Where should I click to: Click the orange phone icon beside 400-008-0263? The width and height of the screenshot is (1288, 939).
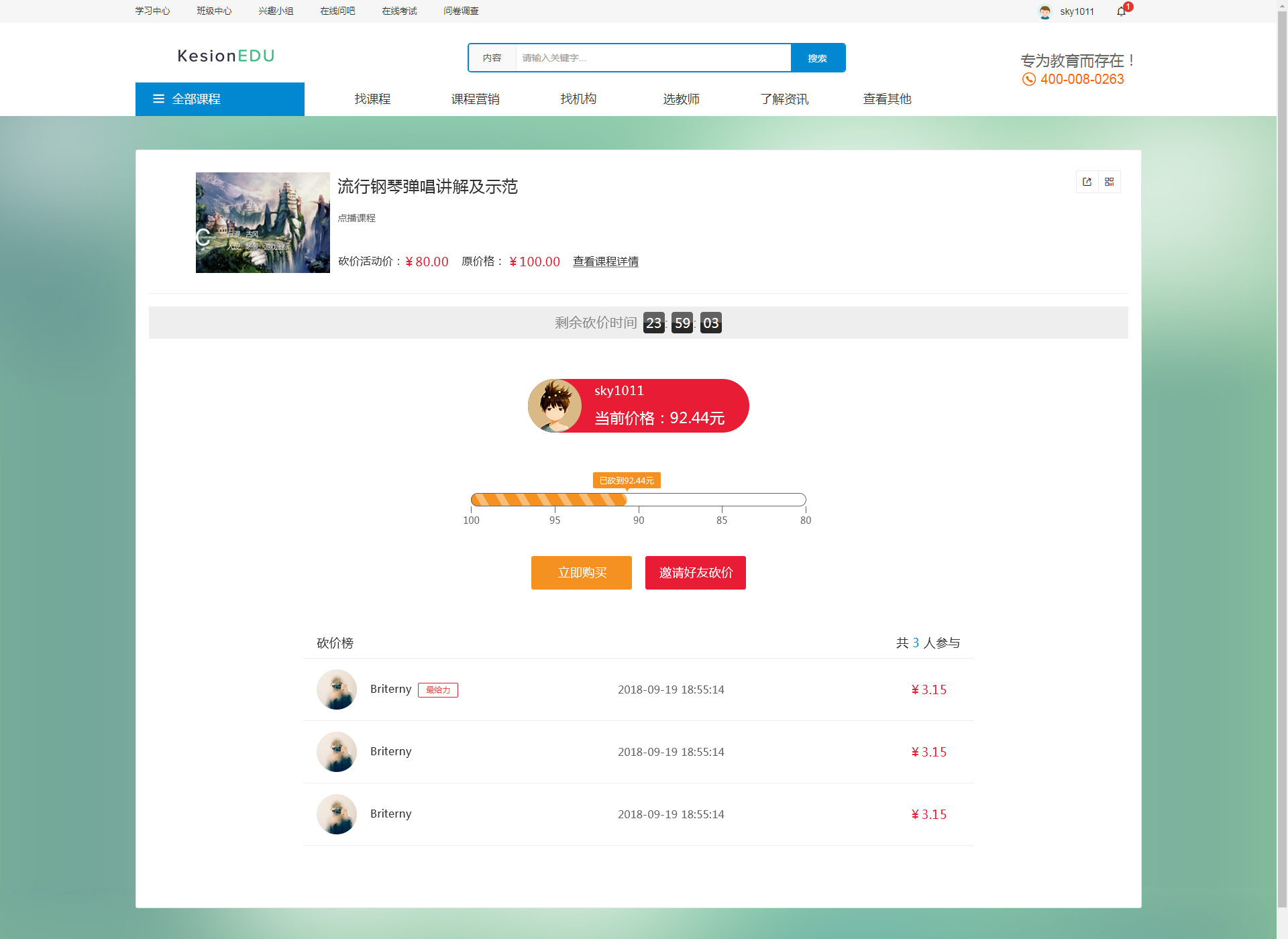coord(1028,78)
